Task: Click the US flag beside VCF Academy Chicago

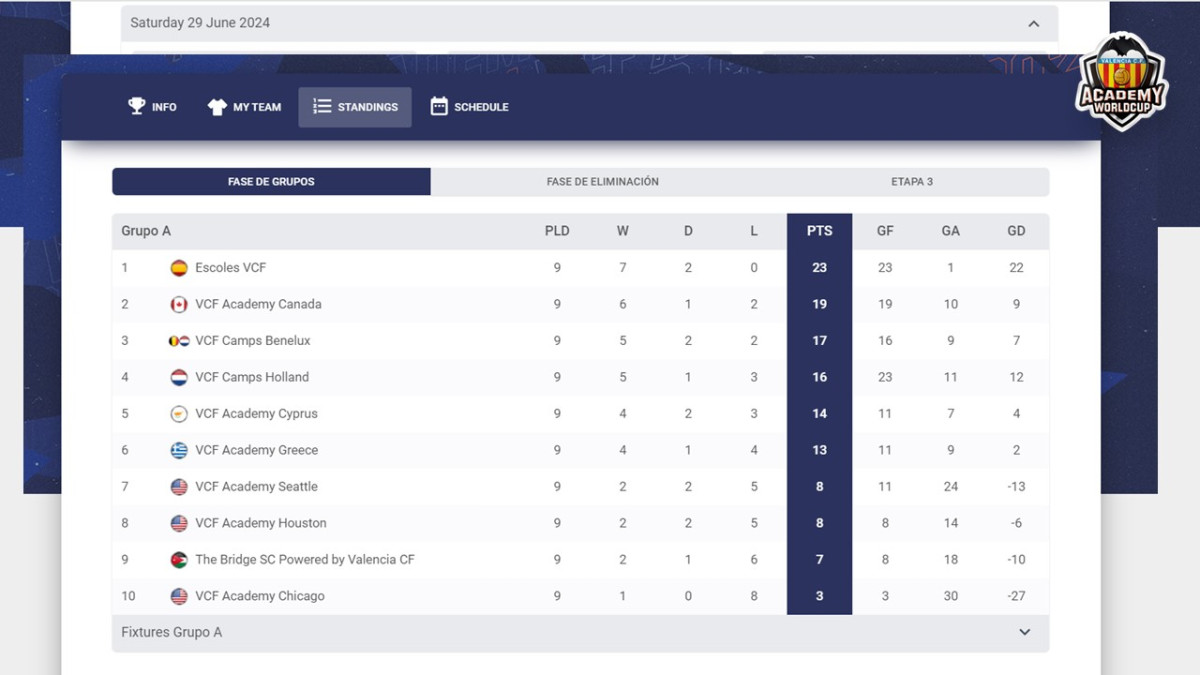Action: point(179,596)
